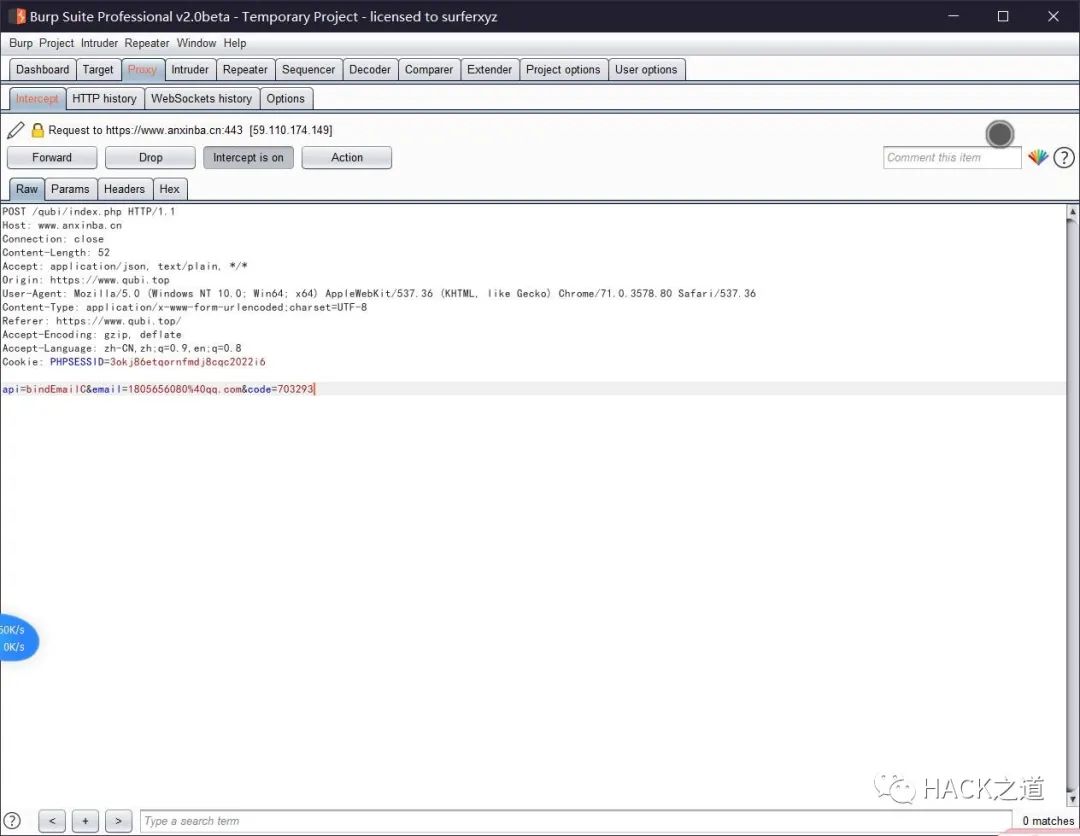Click the pencil edit icon beside request target

click(x=16, y=130)
